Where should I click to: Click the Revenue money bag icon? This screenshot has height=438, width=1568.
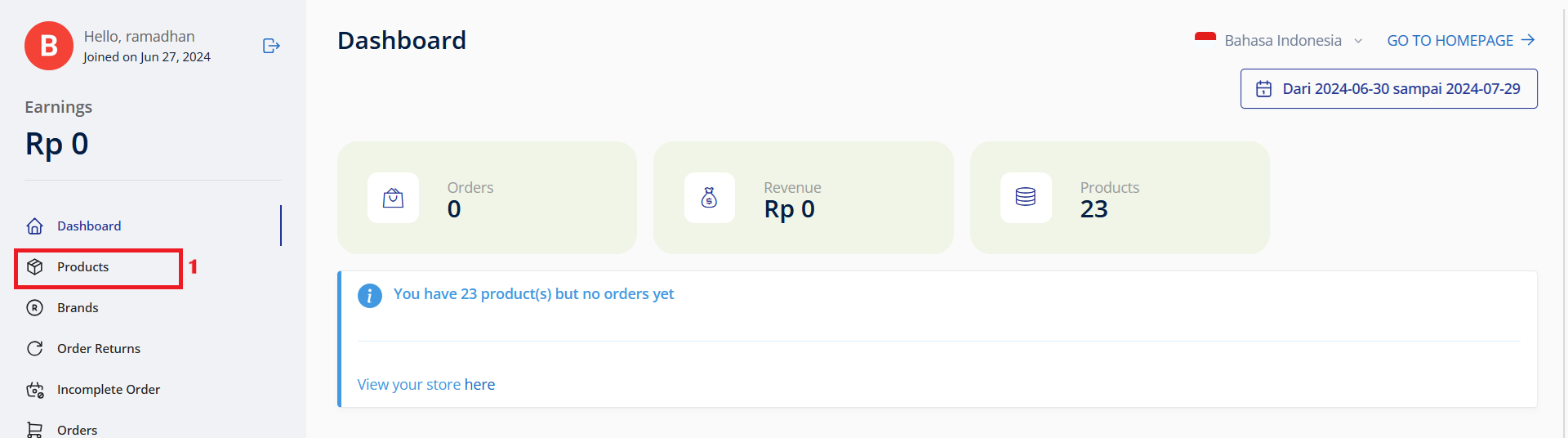coord(710,198)
